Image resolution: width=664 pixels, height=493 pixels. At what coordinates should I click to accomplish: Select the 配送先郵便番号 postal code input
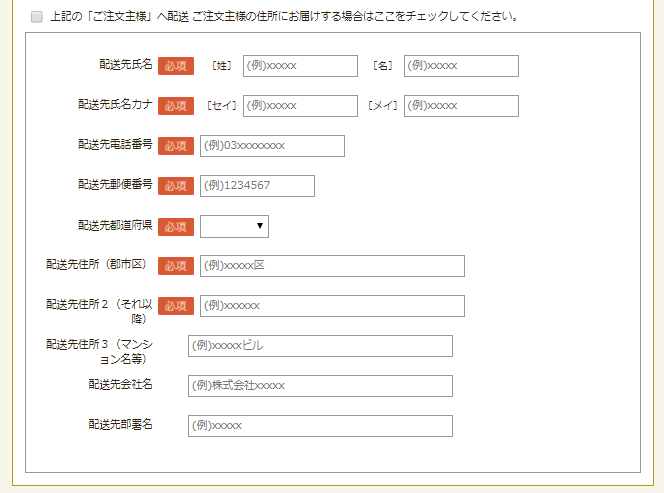click(257, 186)
